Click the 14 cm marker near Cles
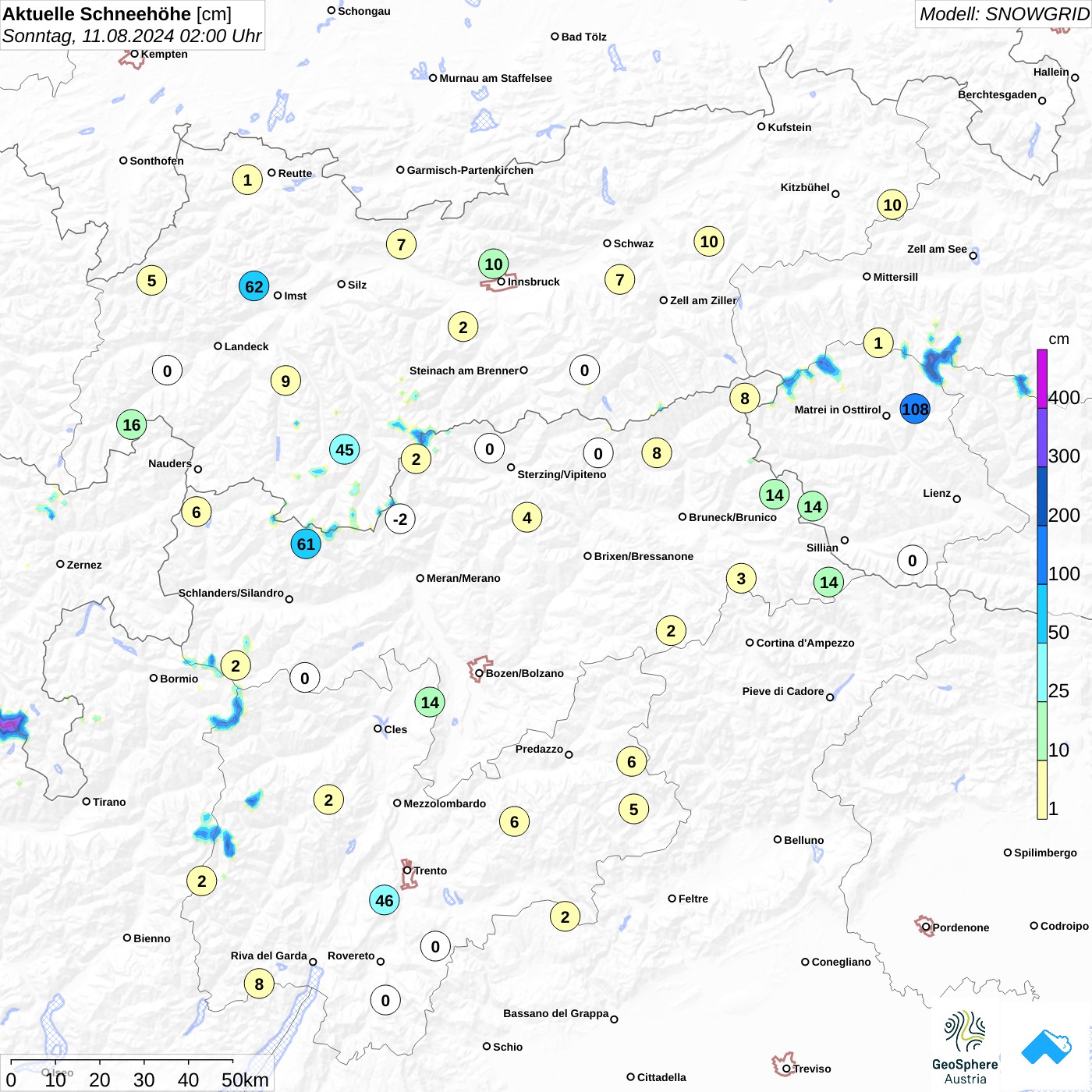 coord(430,702)
